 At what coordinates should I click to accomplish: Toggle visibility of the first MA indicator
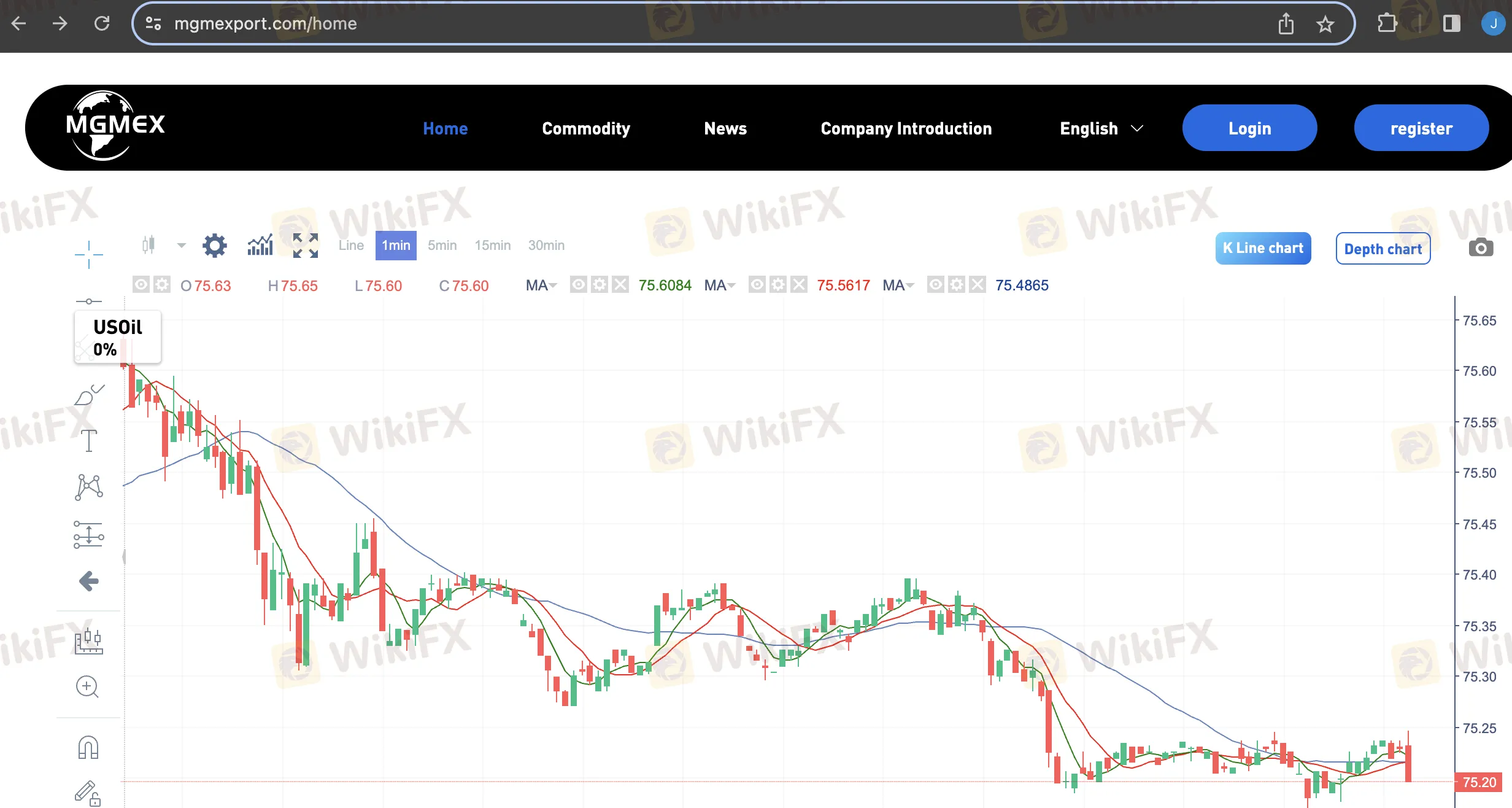coord(577,284)
